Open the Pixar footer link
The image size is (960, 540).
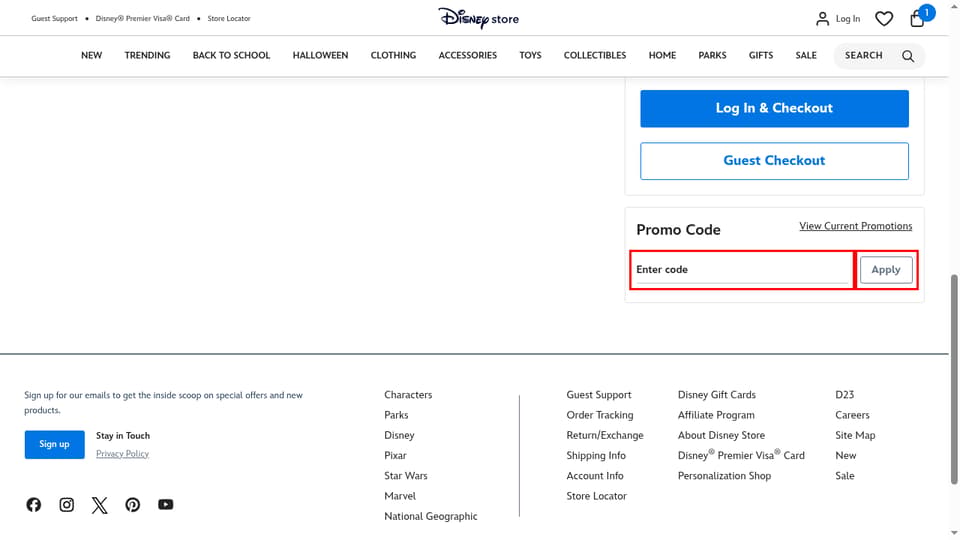[x=396, y=456]
